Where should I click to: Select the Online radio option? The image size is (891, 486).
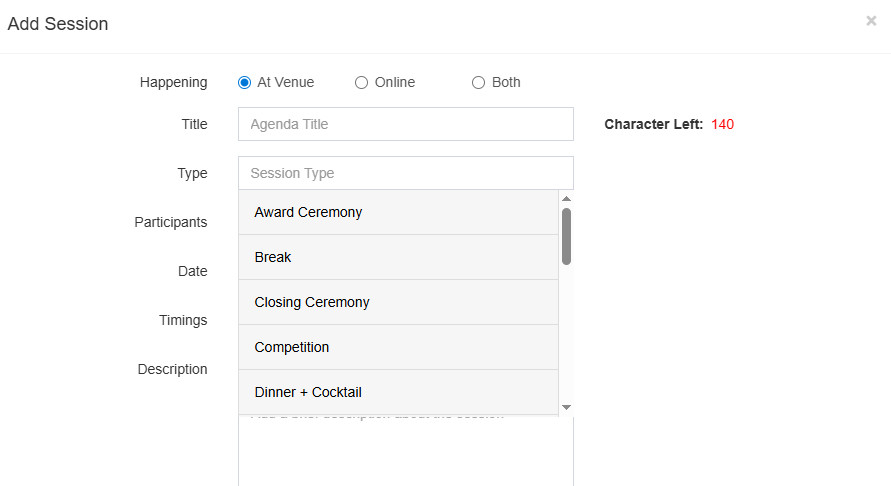[x=361, y=83]
